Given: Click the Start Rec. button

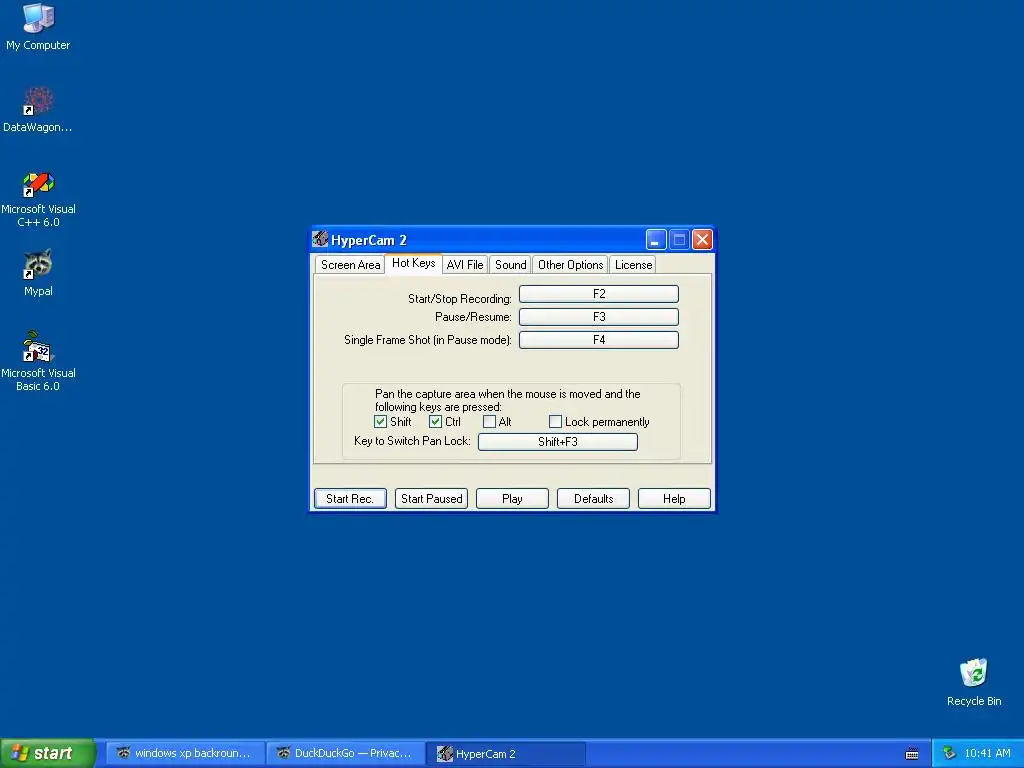Looking at the screenshot, I should click(350, 498).
